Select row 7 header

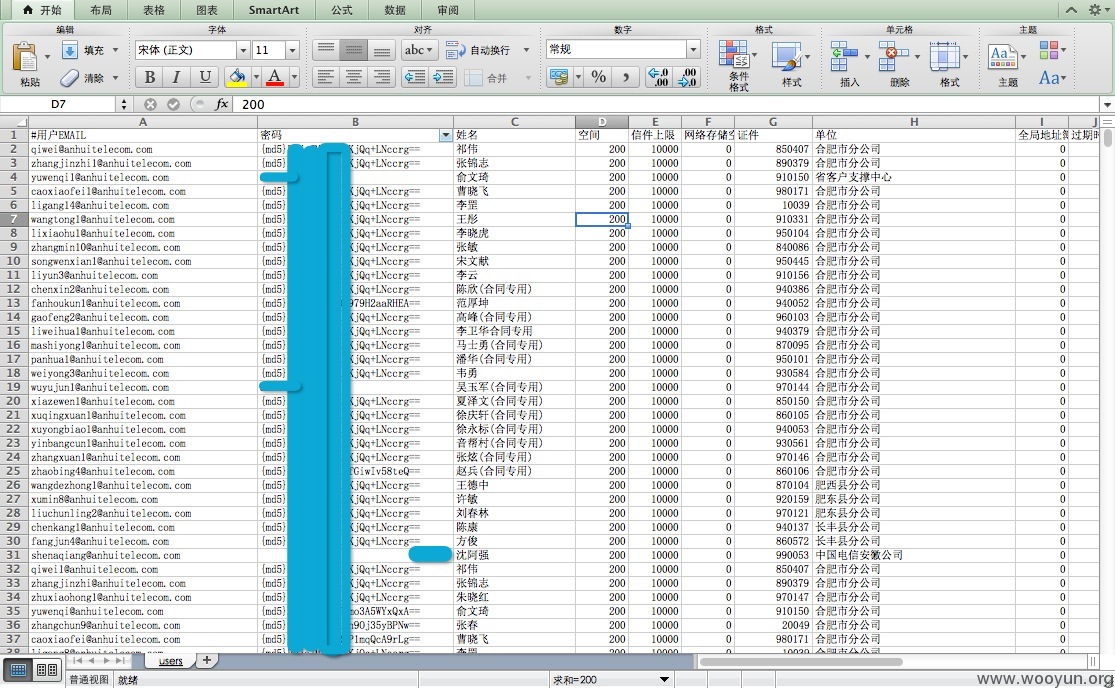point(14,219)
